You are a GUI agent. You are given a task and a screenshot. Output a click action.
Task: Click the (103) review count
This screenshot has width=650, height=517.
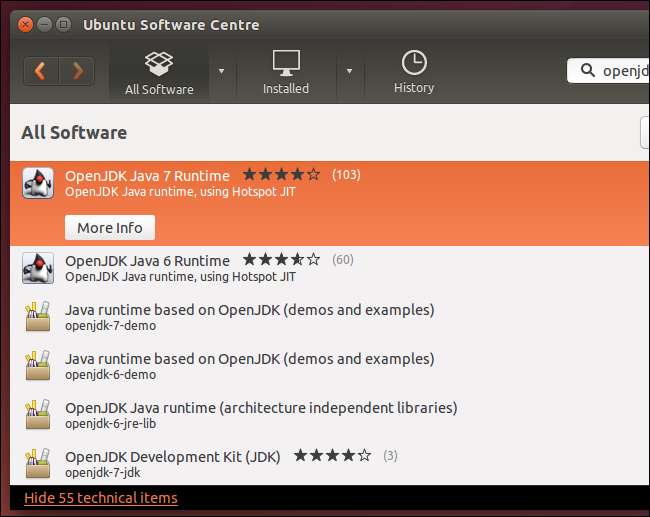tap(346, 175)
